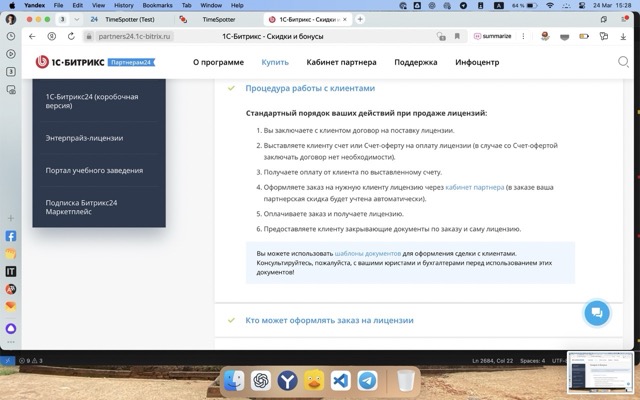Click the 1С-Битрикс logo
640x400 pixels.
click(70, 62)
